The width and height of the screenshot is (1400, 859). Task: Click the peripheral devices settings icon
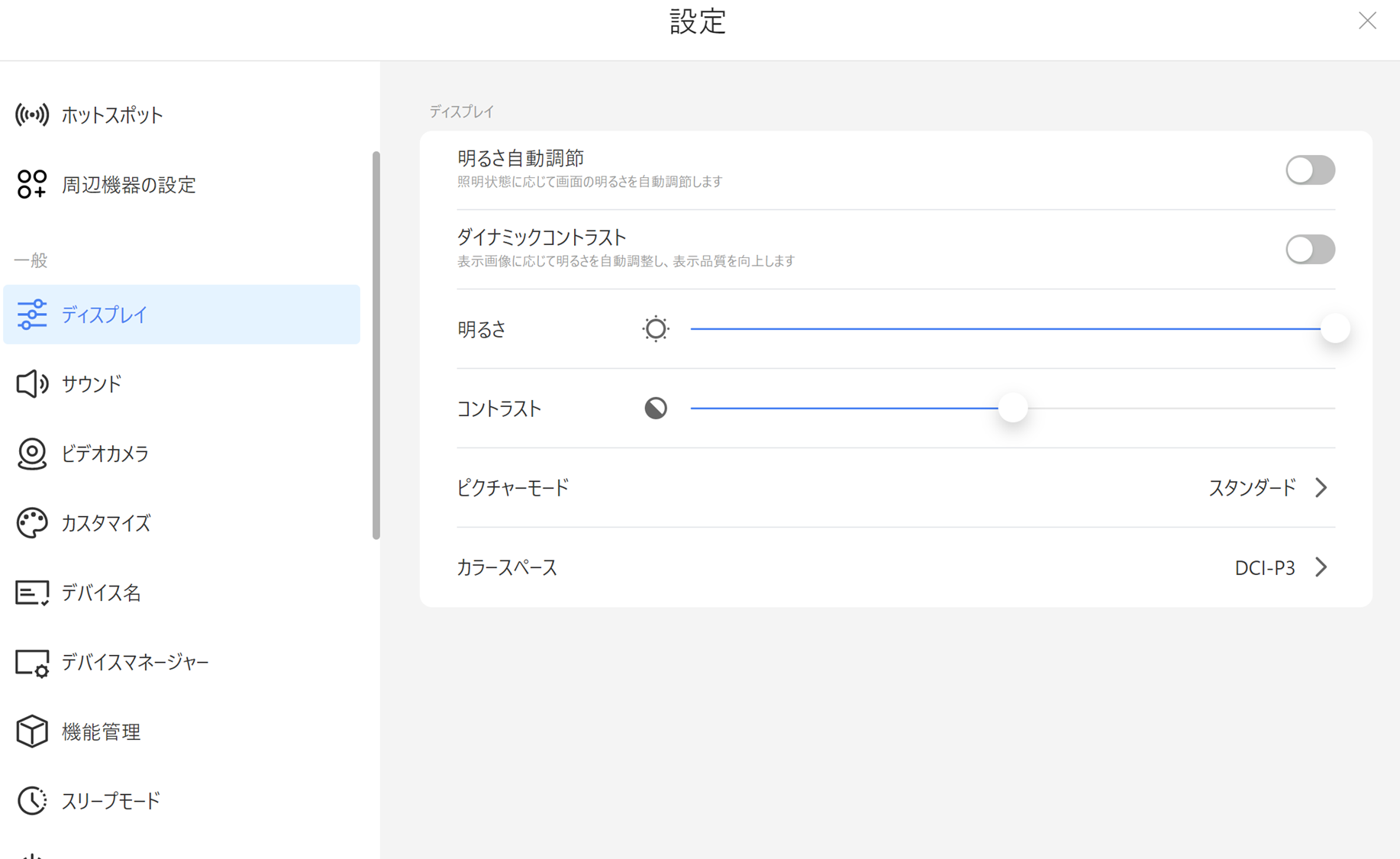(x=32, y=184)
